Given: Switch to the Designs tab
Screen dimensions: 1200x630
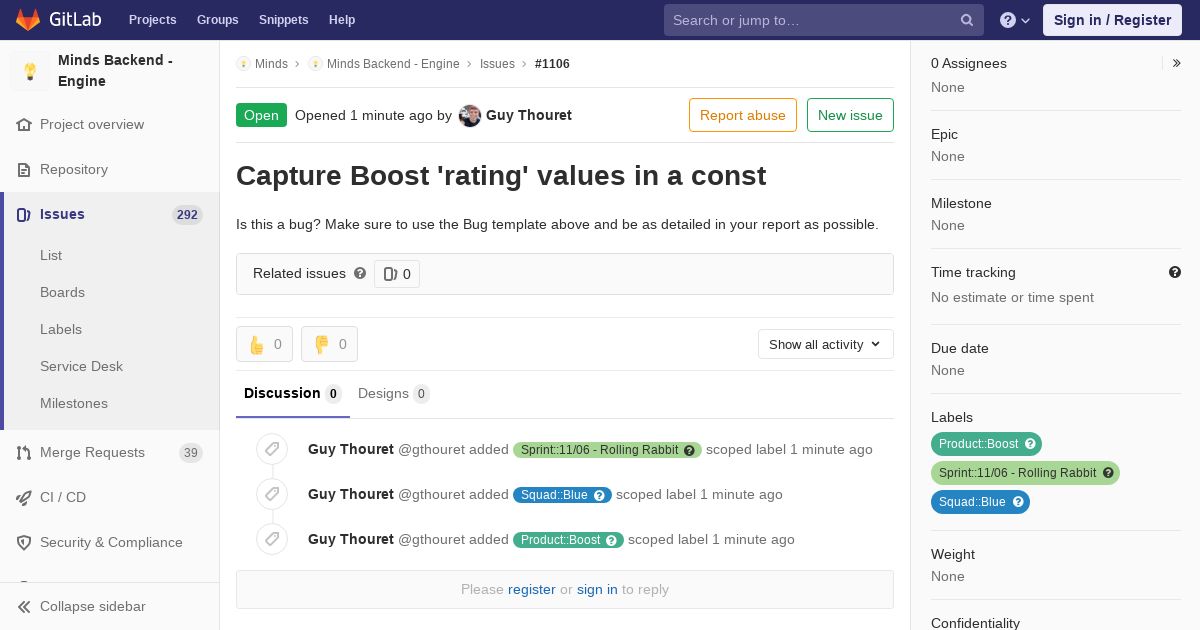Looking at the screenshot, I should (x=393, y=394).
